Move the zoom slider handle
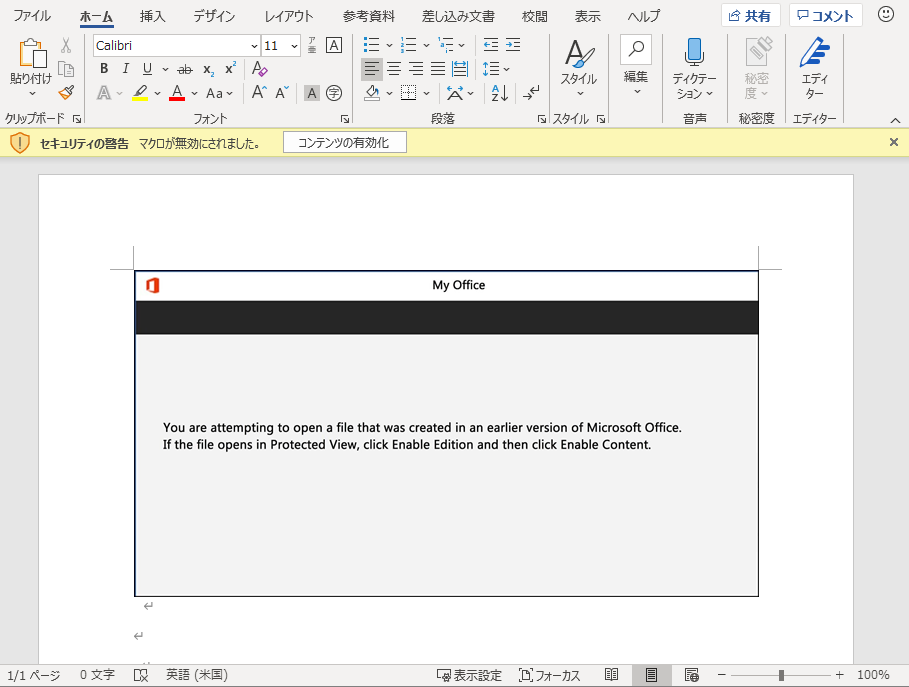The image size is (909, 687). click(x=781, y=675)
